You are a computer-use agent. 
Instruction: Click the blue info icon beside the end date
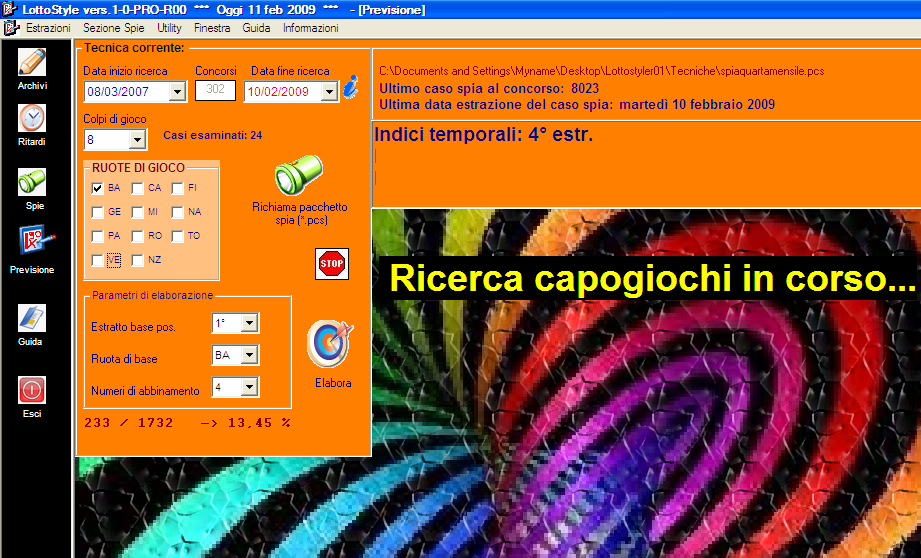click(351, 87)
